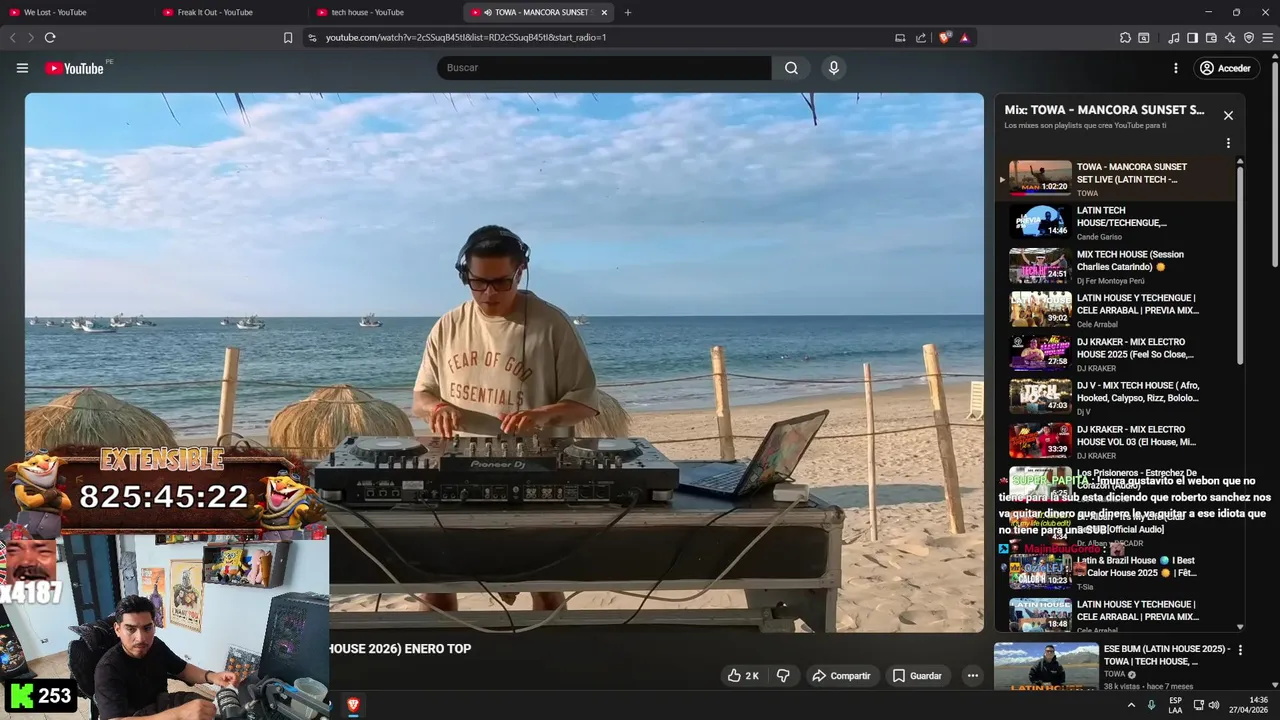This screenshot has width=1280, height=720.
Task: Click the Guardar save button
Action: (917, 676)
